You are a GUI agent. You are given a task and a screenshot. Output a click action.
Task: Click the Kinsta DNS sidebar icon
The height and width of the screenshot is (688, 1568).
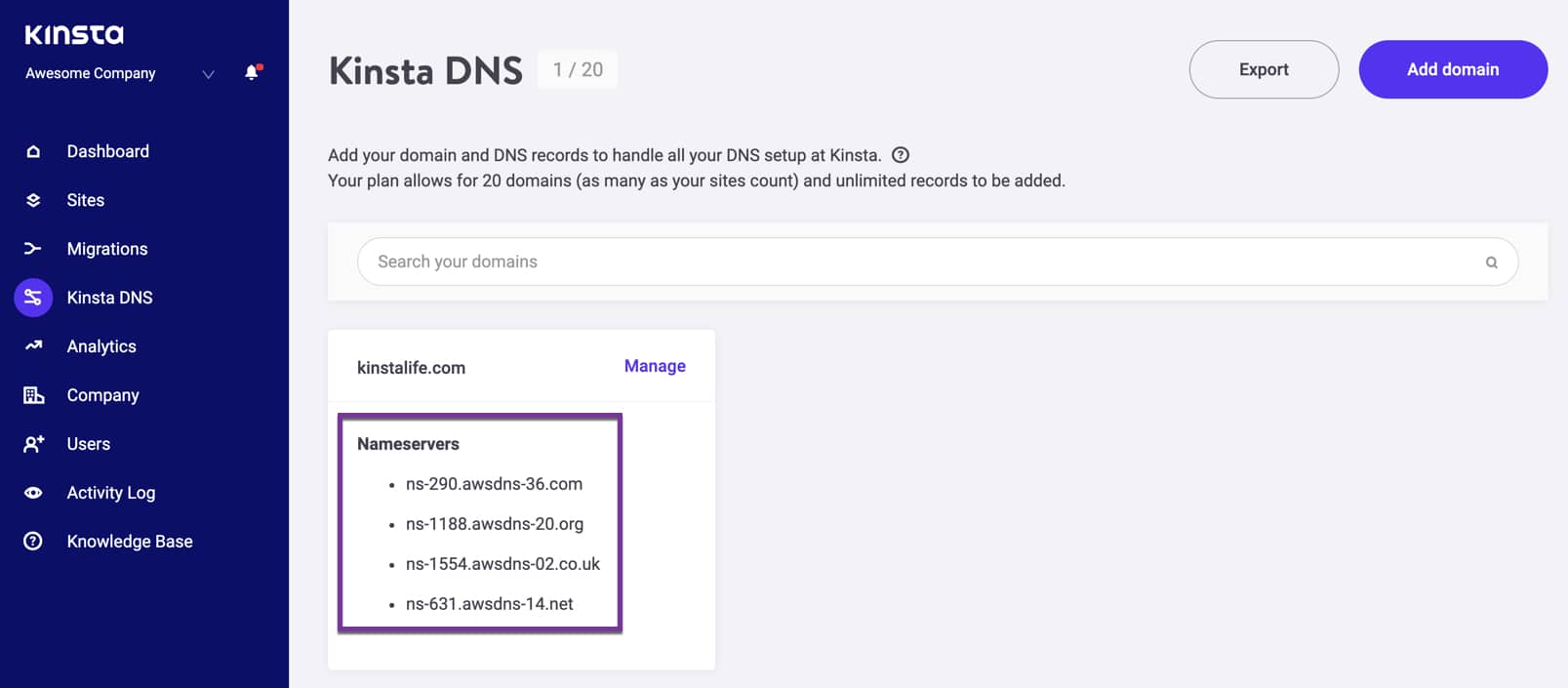point(33,298)
